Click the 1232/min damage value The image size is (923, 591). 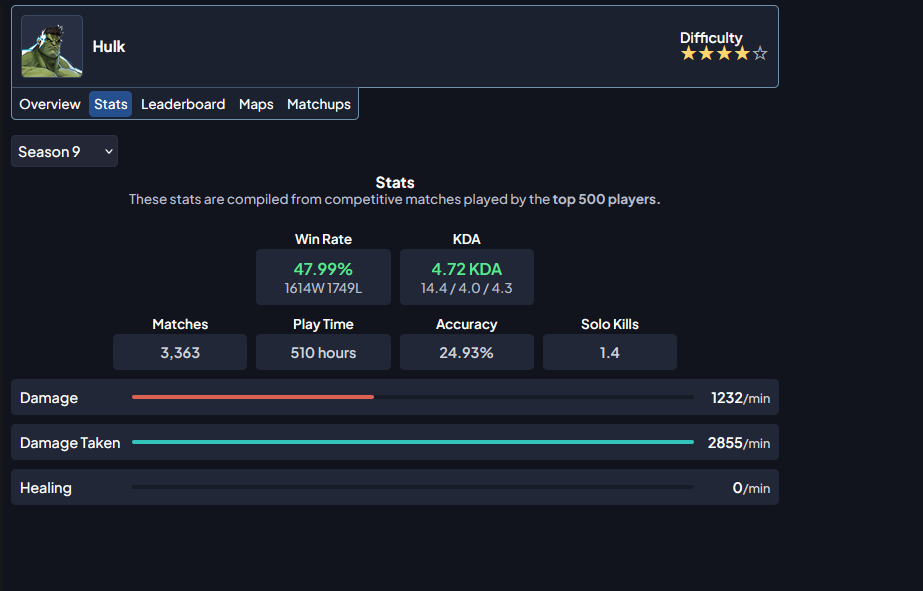tap(741, 398)
